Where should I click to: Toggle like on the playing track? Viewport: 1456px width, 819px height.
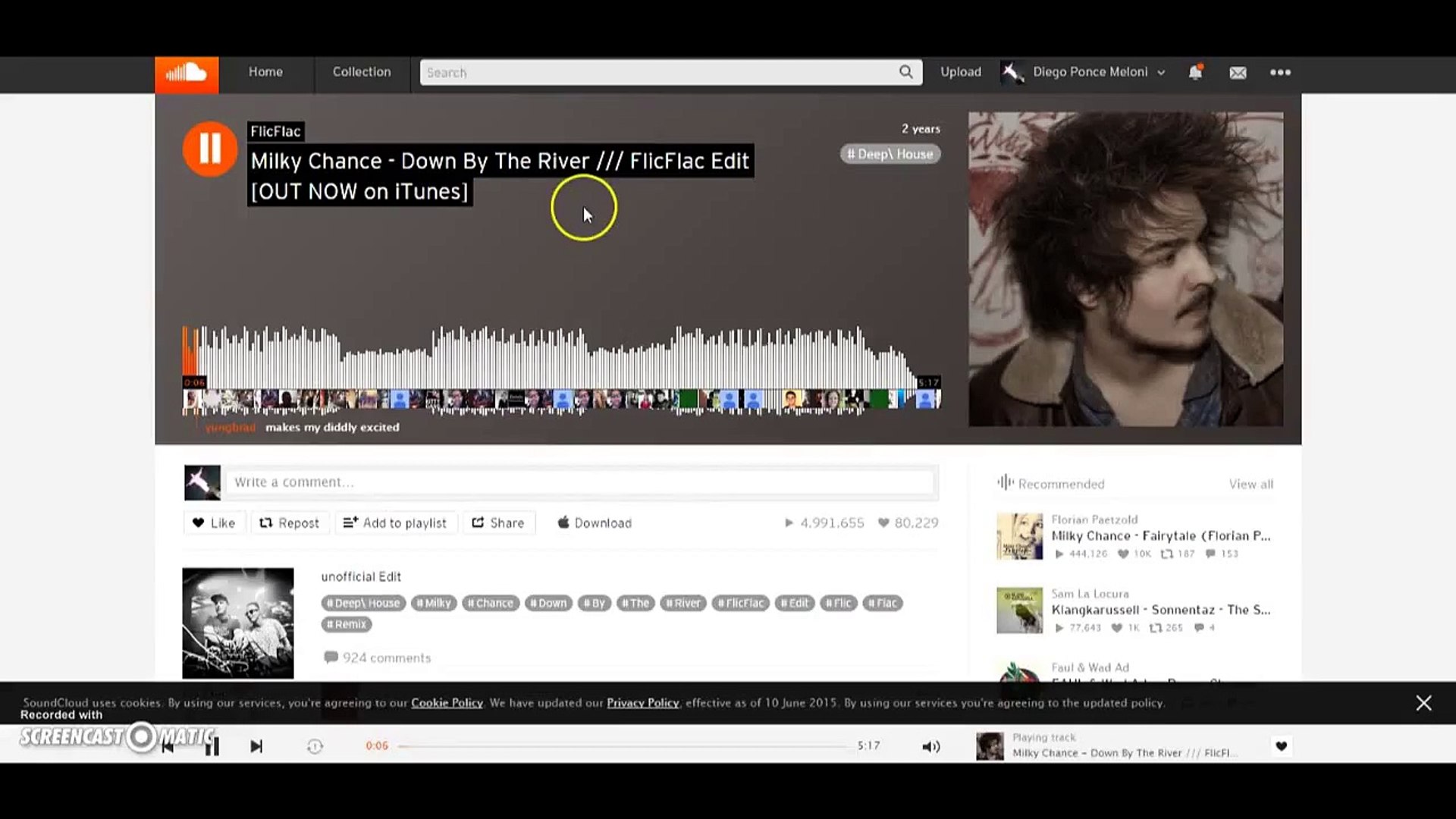click(1281, 745)
